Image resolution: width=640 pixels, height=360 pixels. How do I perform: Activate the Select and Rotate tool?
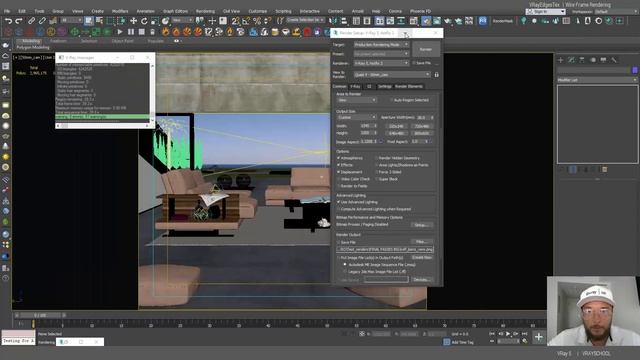144,21
